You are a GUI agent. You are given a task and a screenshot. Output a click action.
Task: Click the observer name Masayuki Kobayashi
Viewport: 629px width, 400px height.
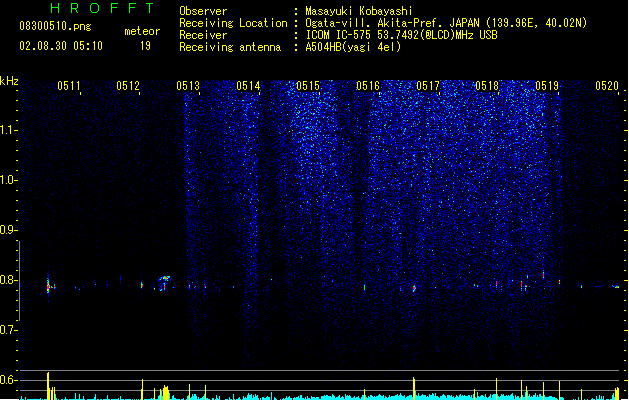click(359, 11)
